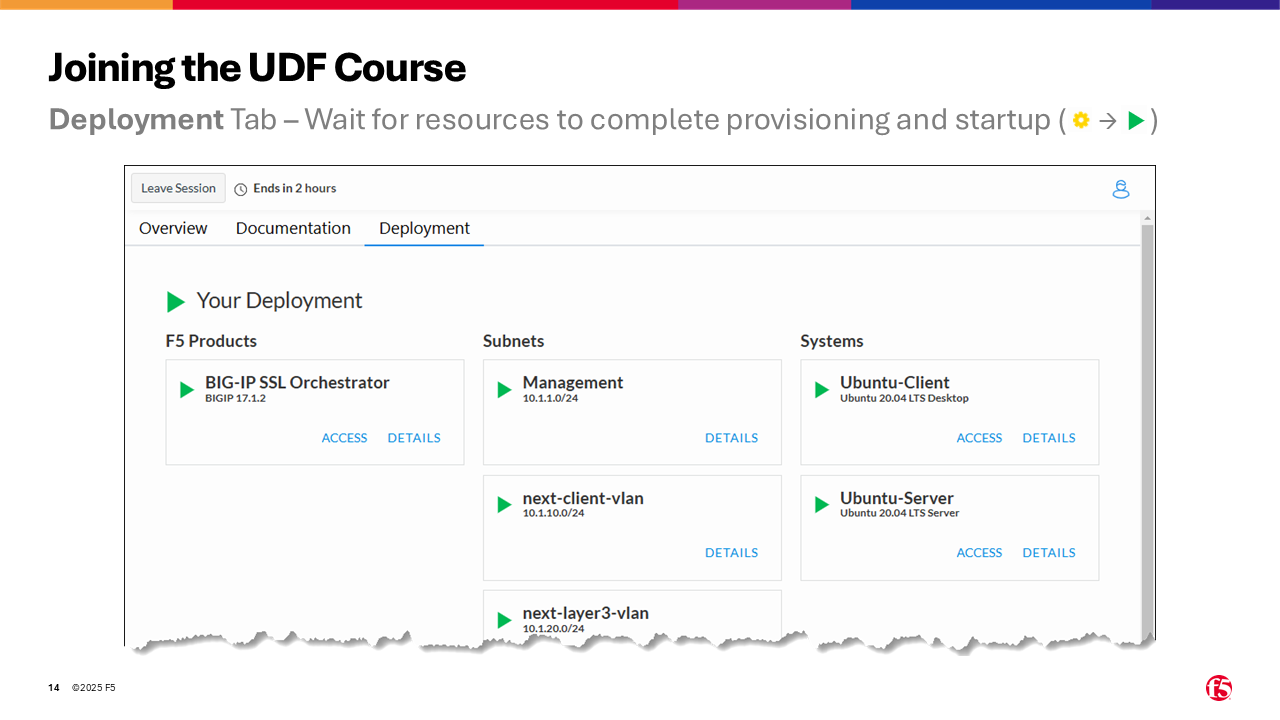The width and height of the screenshot is (1280, 720).
Task: Click the Systems column heading
Action: pos(832,341)
